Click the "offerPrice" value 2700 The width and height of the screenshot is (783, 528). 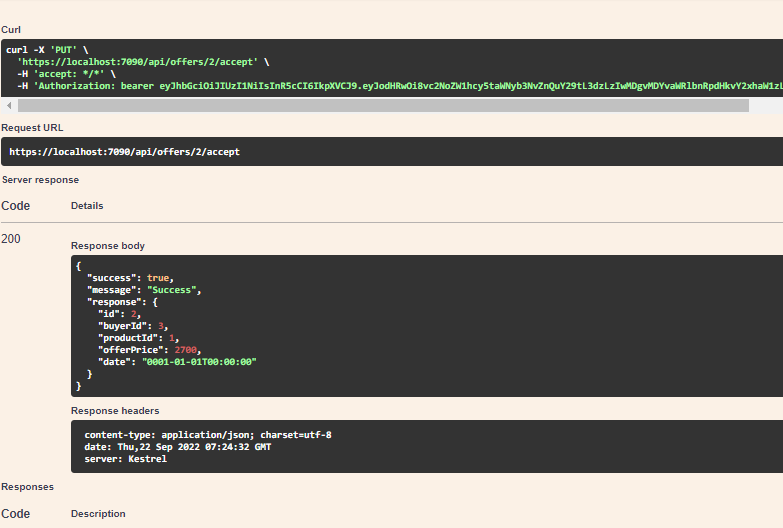186,350
